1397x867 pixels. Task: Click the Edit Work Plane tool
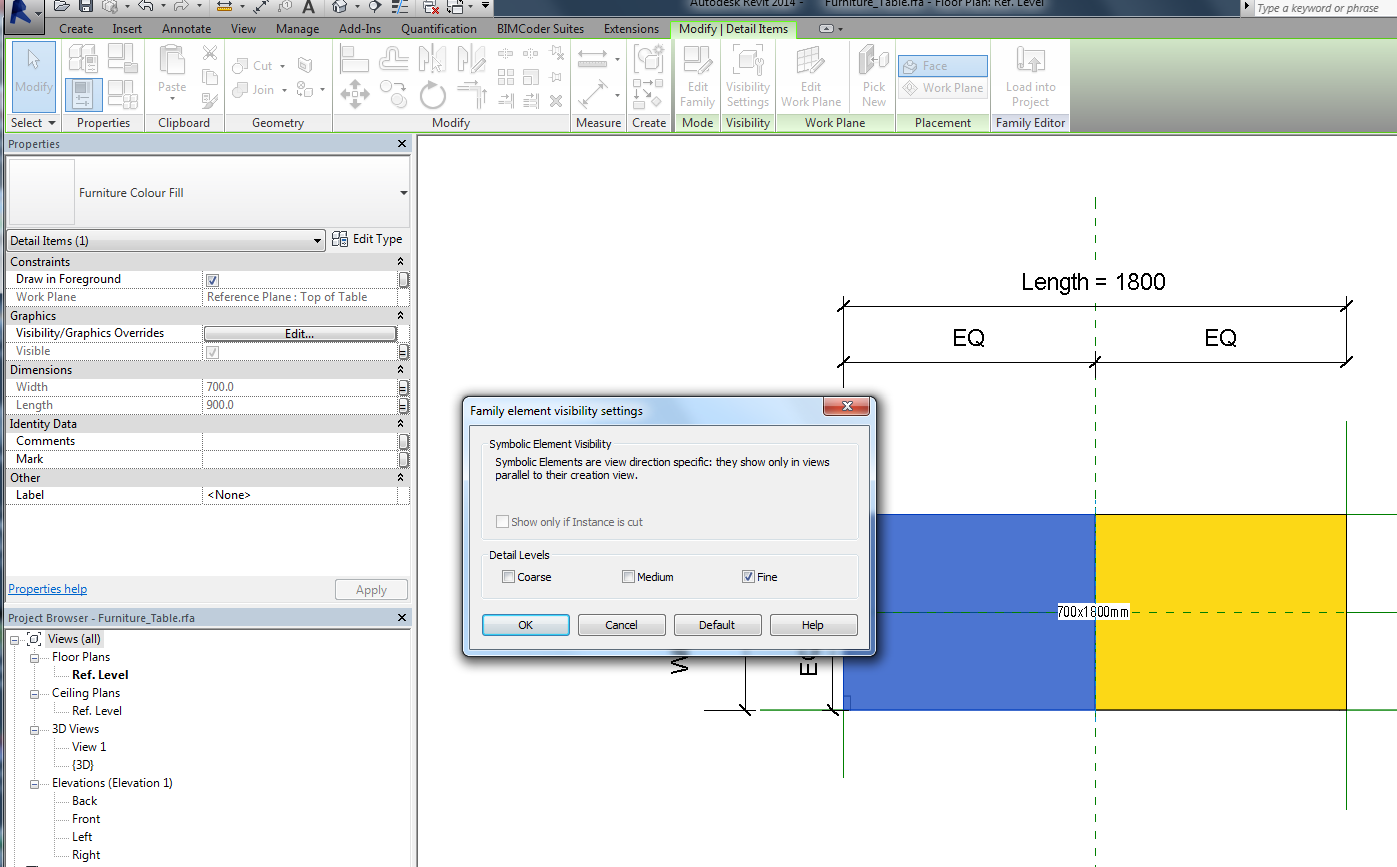[x=811, y=77]
